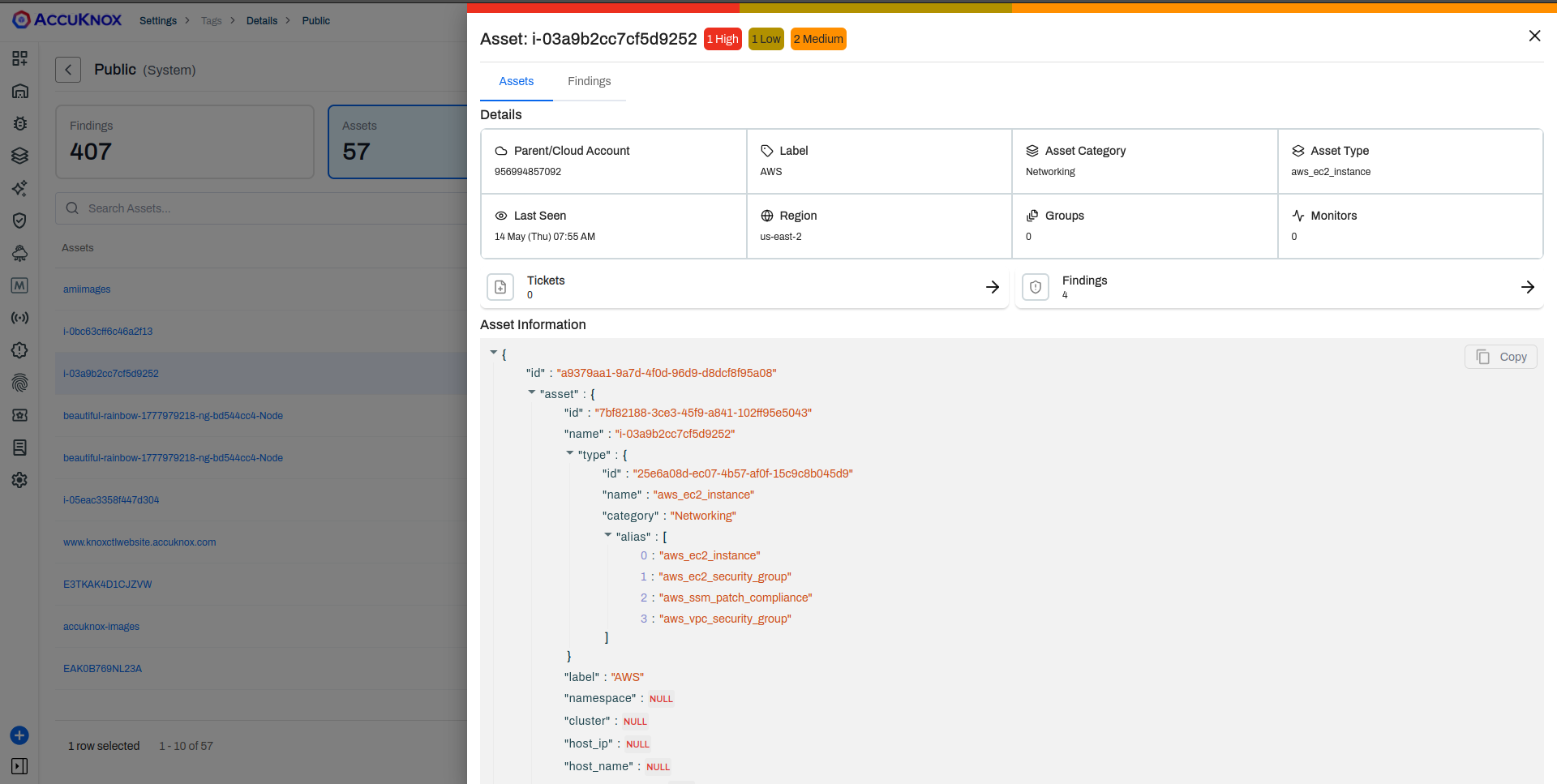The height and width of the screenshot is (784, 1557).
Task: Click the Region globe icon
Action: point(767,216)
